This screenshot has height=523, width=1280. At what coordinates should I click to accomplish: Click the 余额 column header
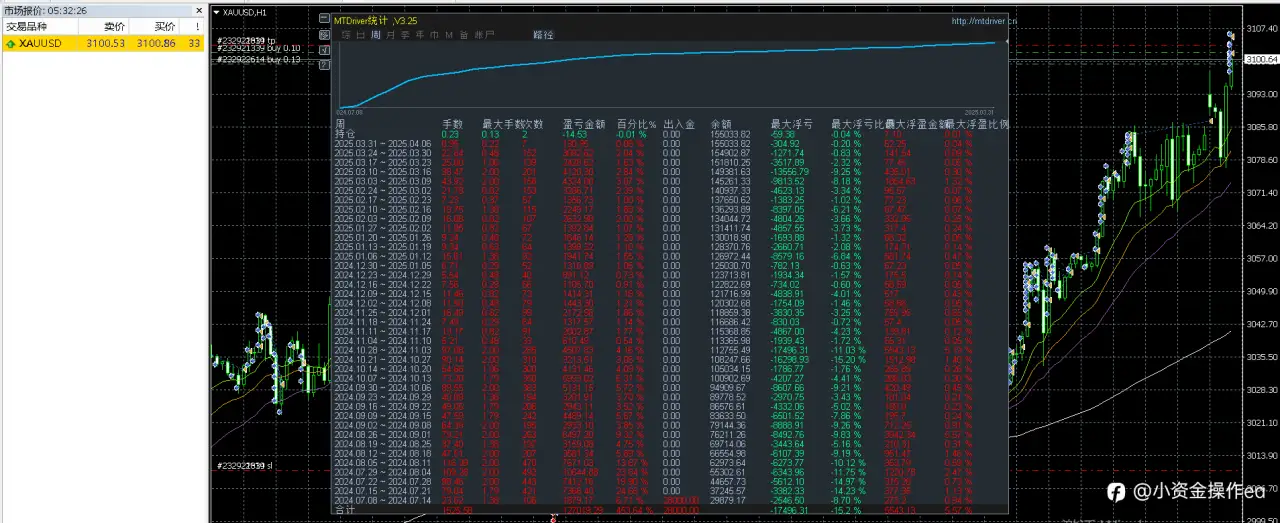[x=721, y=124]
